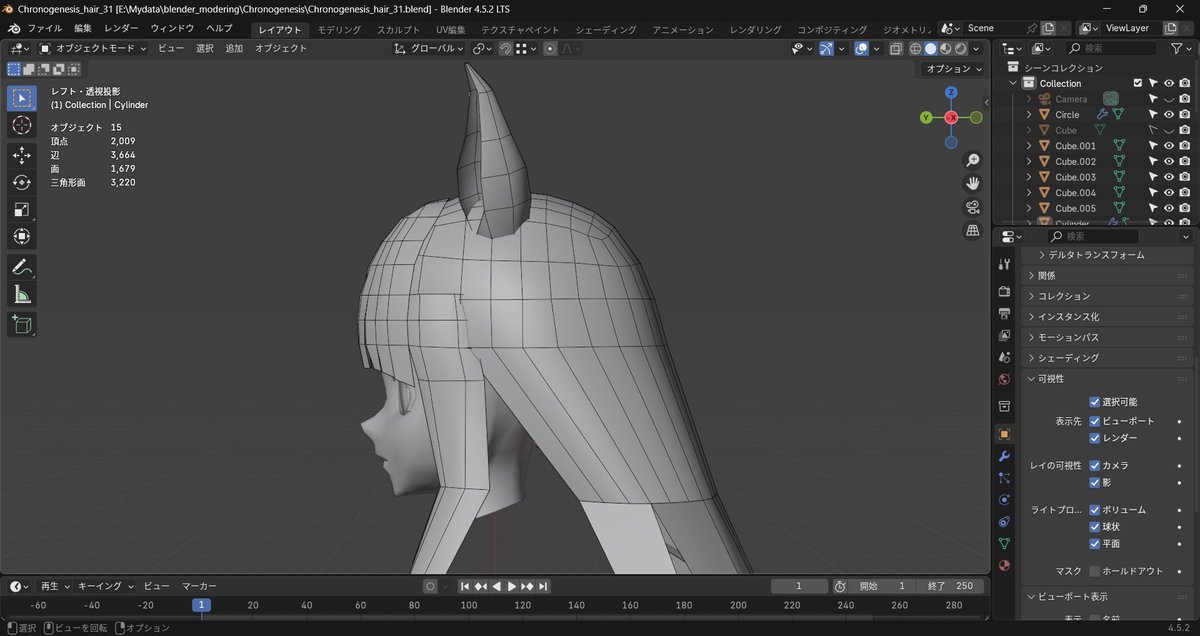
Task: Switch to material preview shading
Action: pyautogui.click(x=945, y=48)
